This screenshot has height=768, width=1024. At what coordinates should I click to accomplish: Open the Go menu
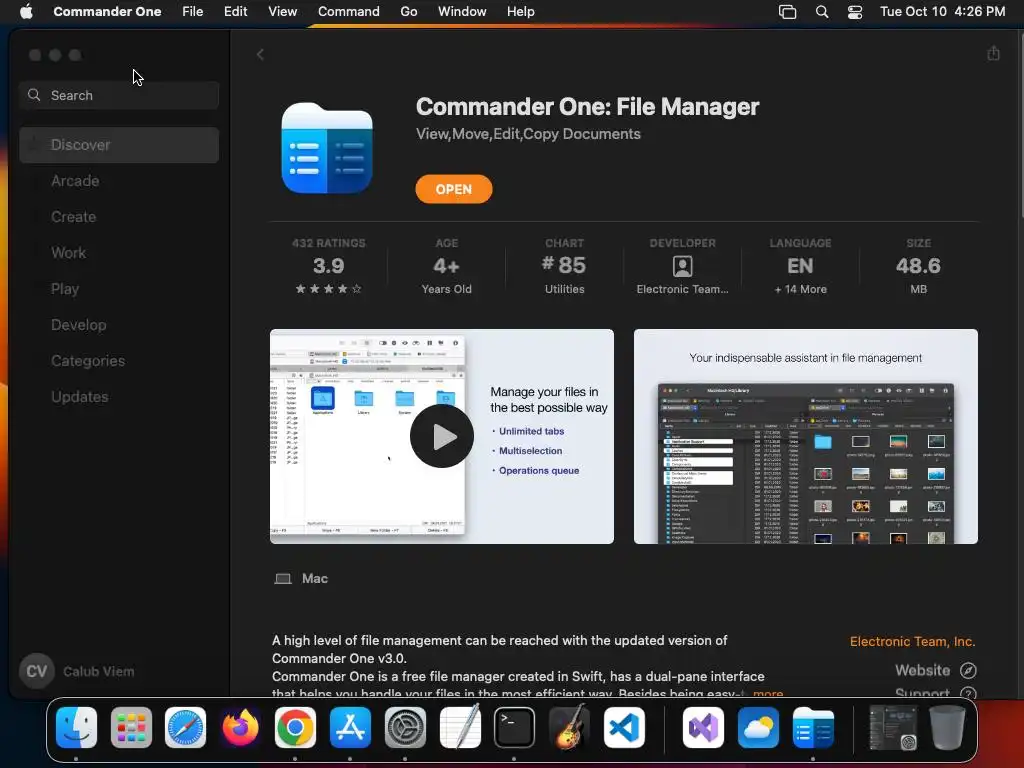pos(409,12)
